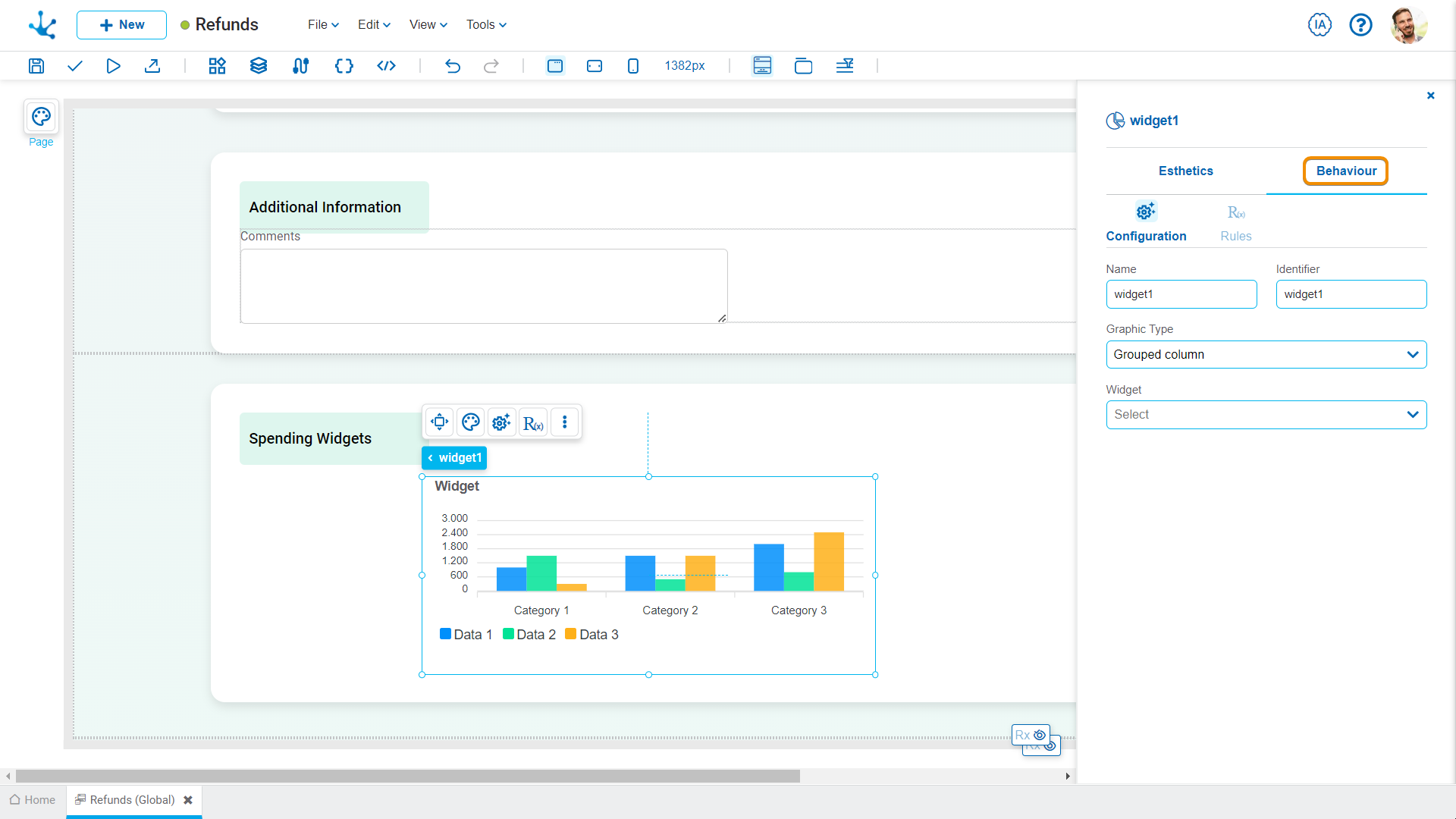This screenshot has height=819, width=1456.
Task: Switch to the Esthetics tab
Action: pos(1185,171)
